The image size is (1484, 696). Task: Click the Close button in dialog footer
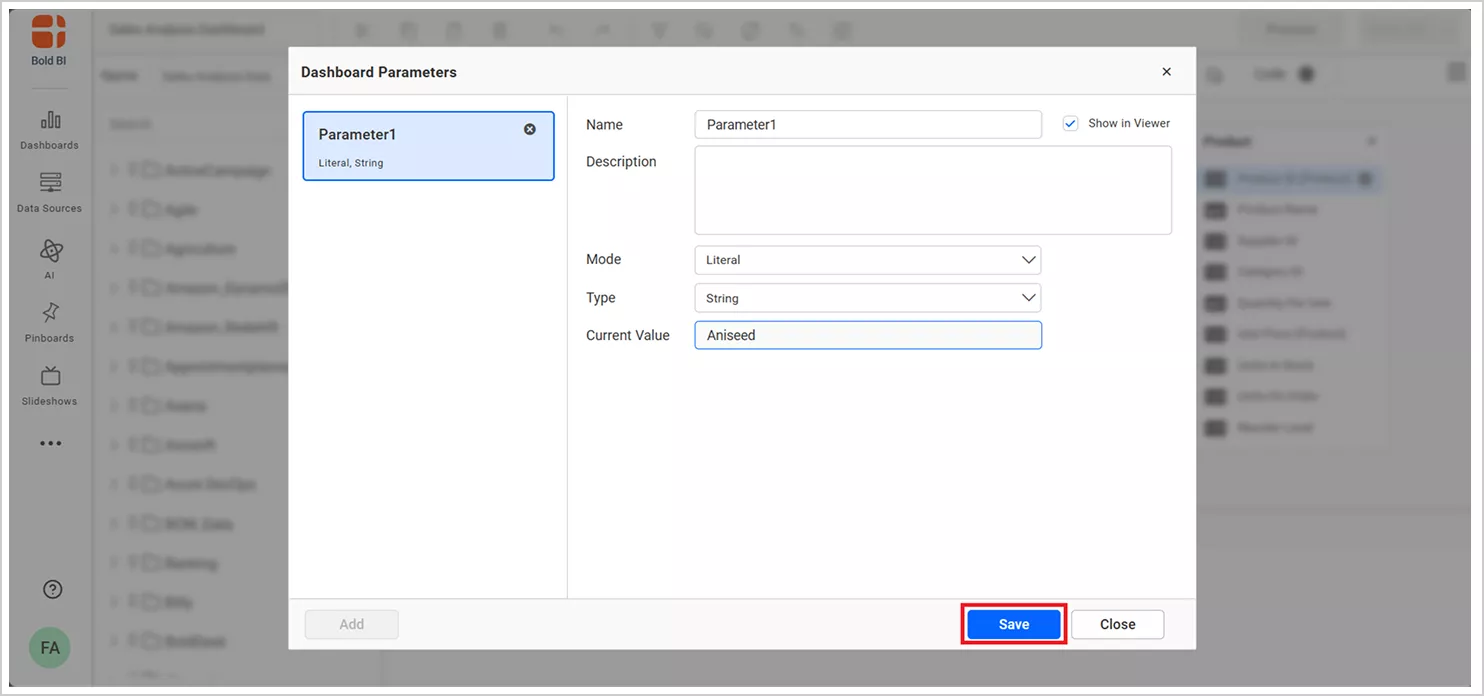click(1117, 624)
